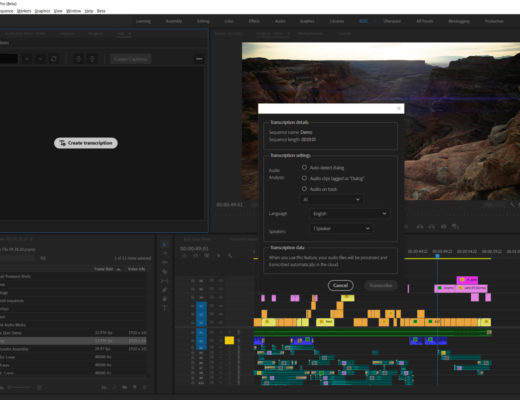Select the Ripple Edit tool

point(164,263)
